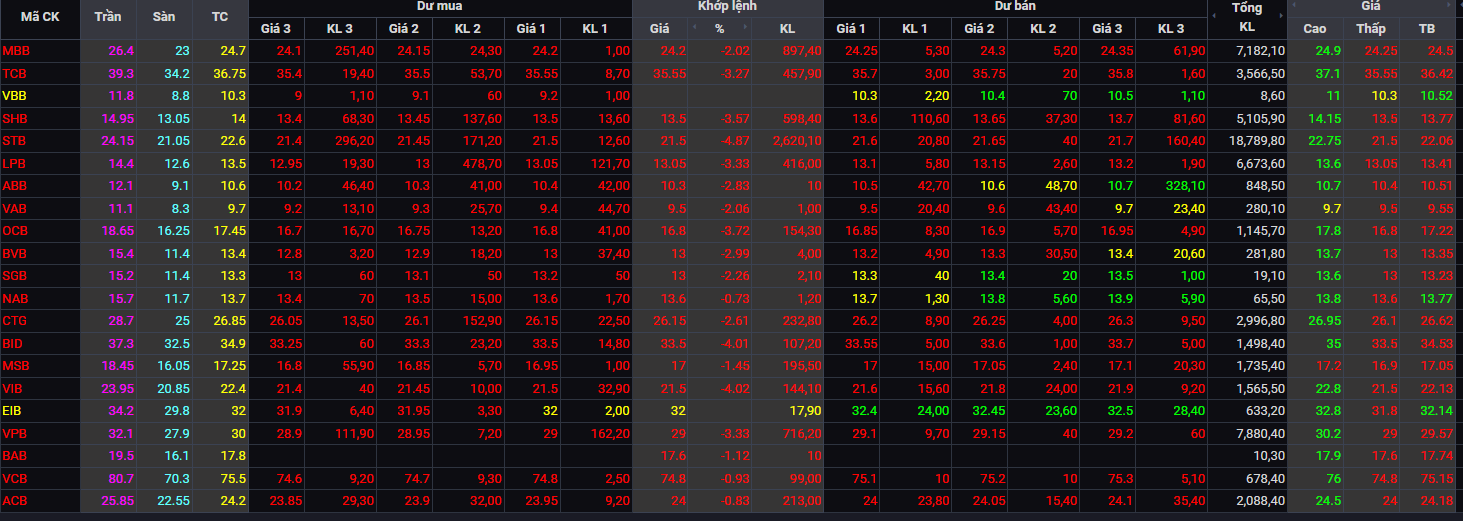
Task: Click STB matched volume 2,620,10
Action: coord(798,140)
